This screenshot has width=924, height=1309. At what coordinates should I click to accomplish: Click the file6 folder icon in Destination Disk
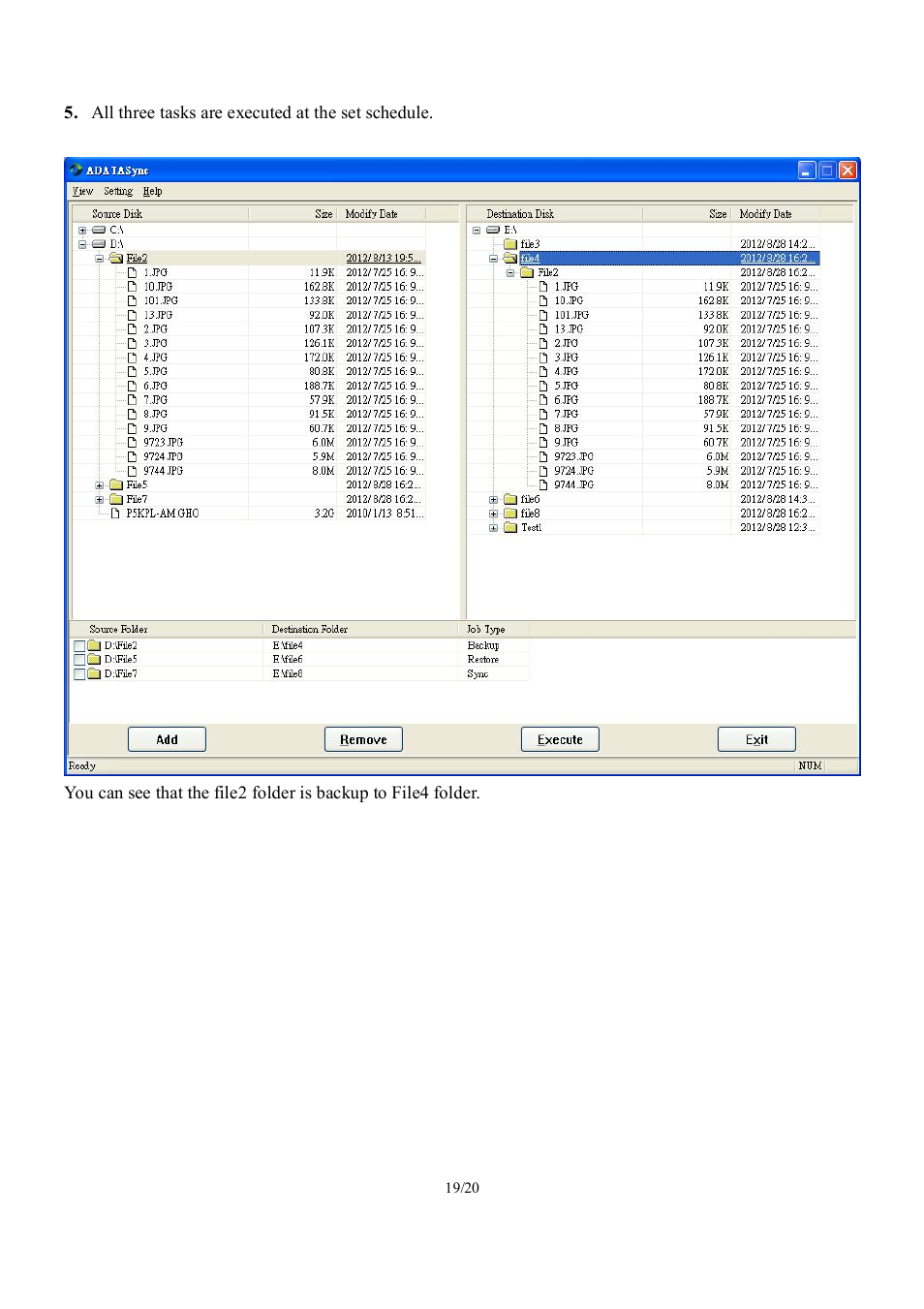510,500
